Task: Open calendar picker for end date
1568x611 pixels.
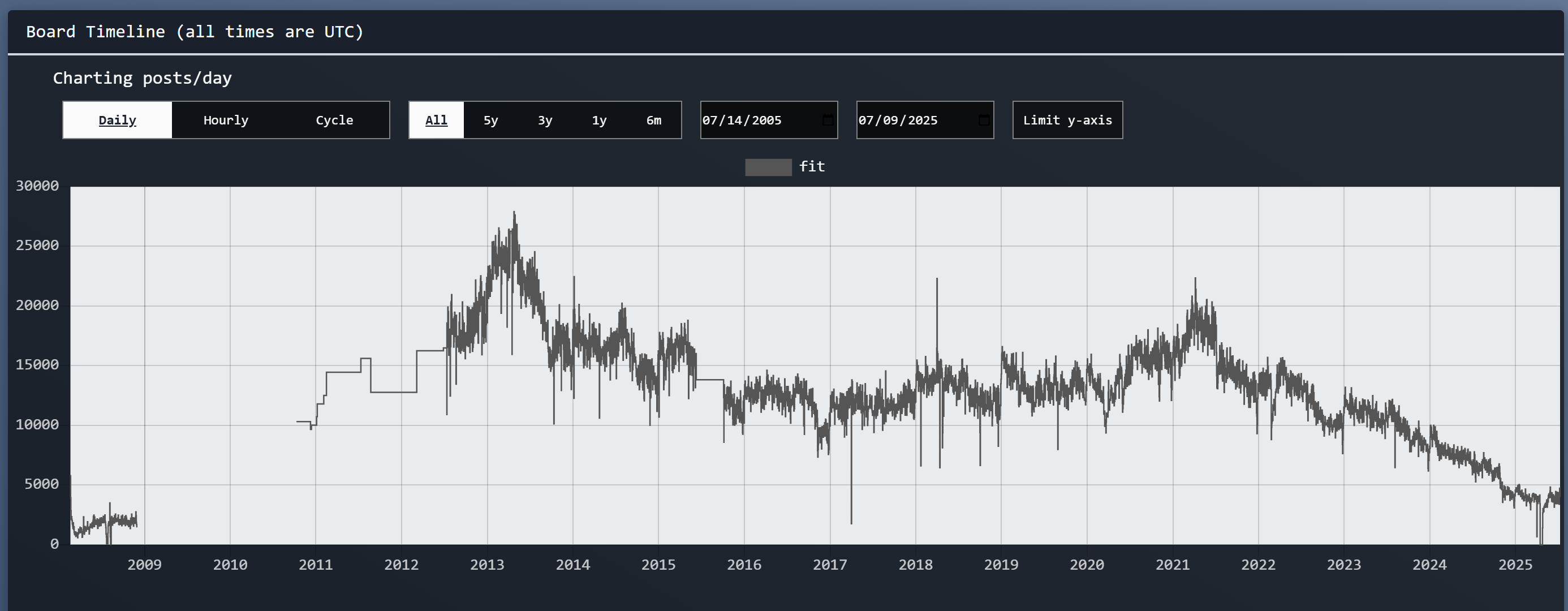Action: coord(984,120)
